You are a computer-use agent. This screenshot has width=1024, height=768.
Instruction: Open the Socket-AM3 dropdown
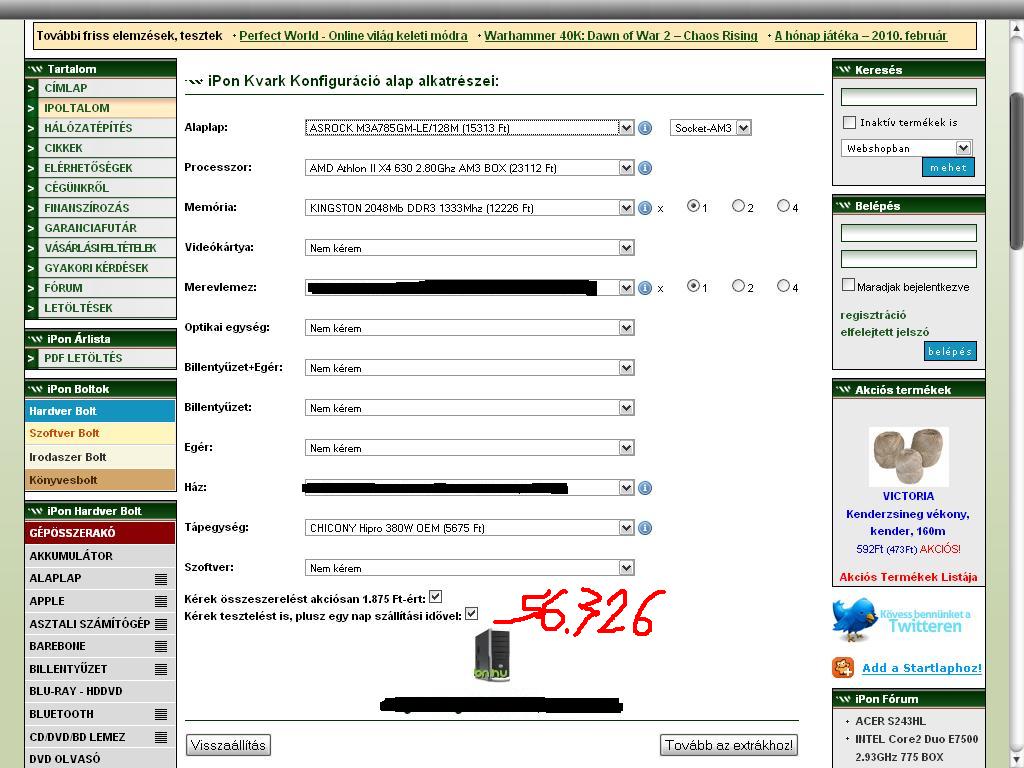point(711,128)
